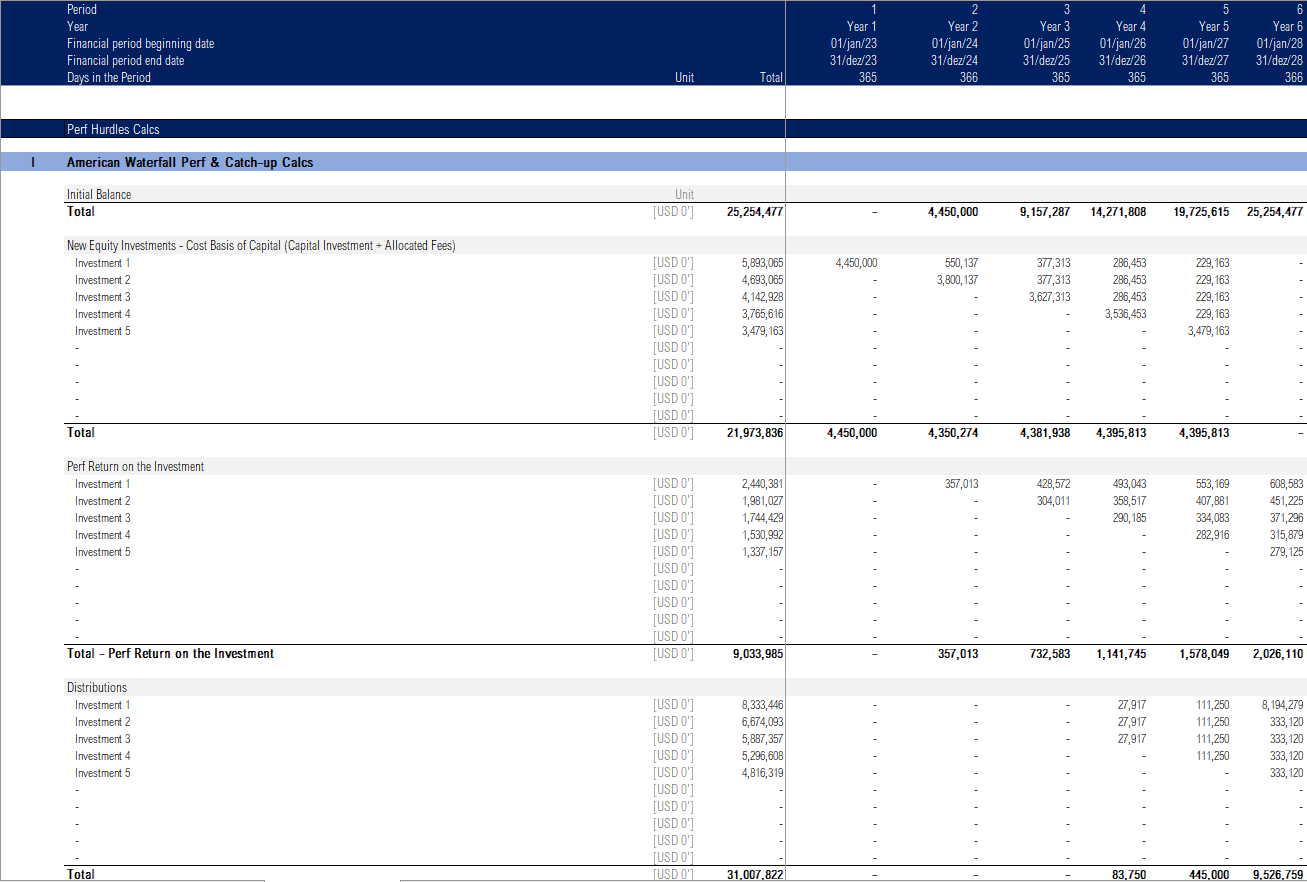Click Perf Return total 1,744,429
Viewport: 1307px width, 882px height.
point(762,518)
